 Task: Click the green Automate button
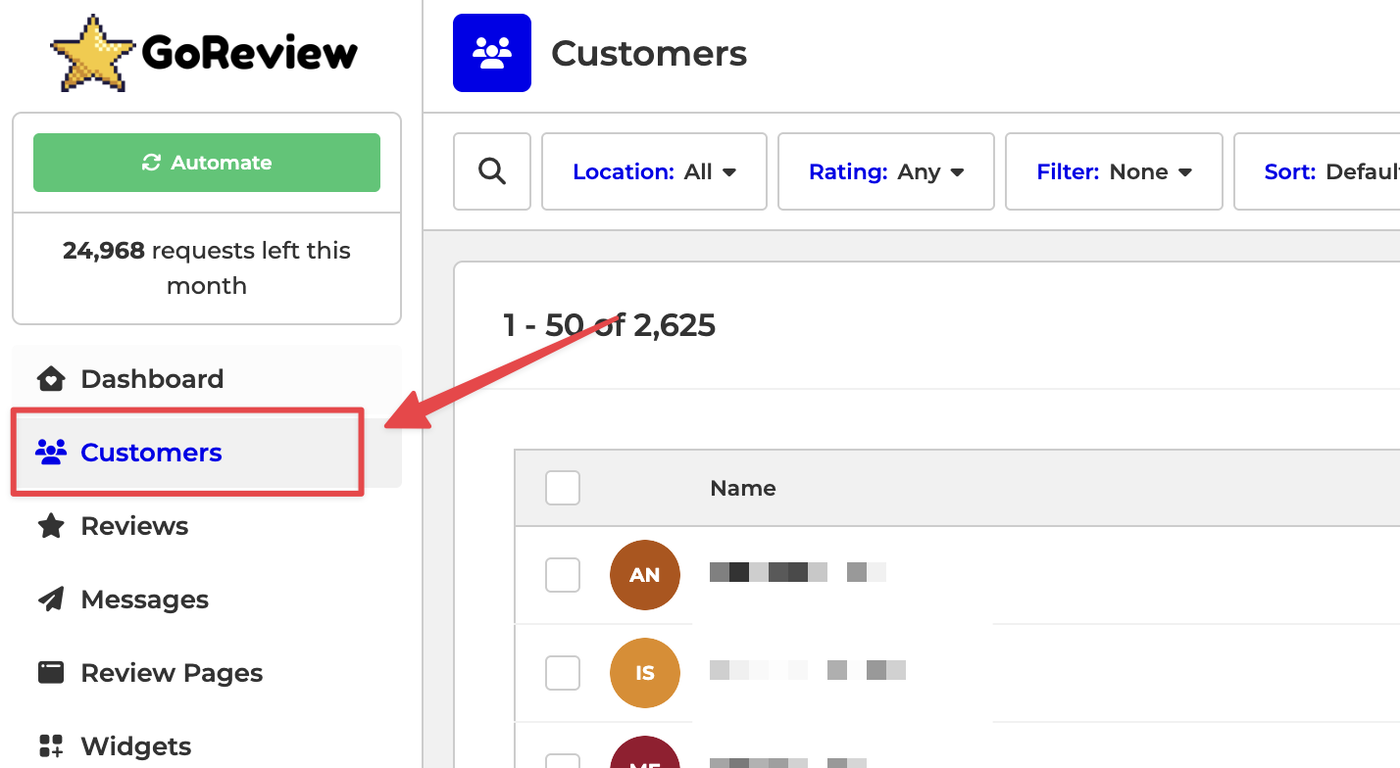point(207,162)
